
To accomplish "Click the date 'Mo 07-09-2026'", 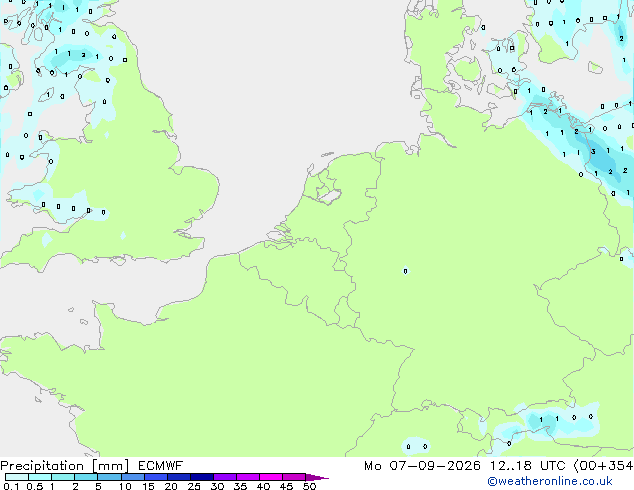I will coord(422,466).
